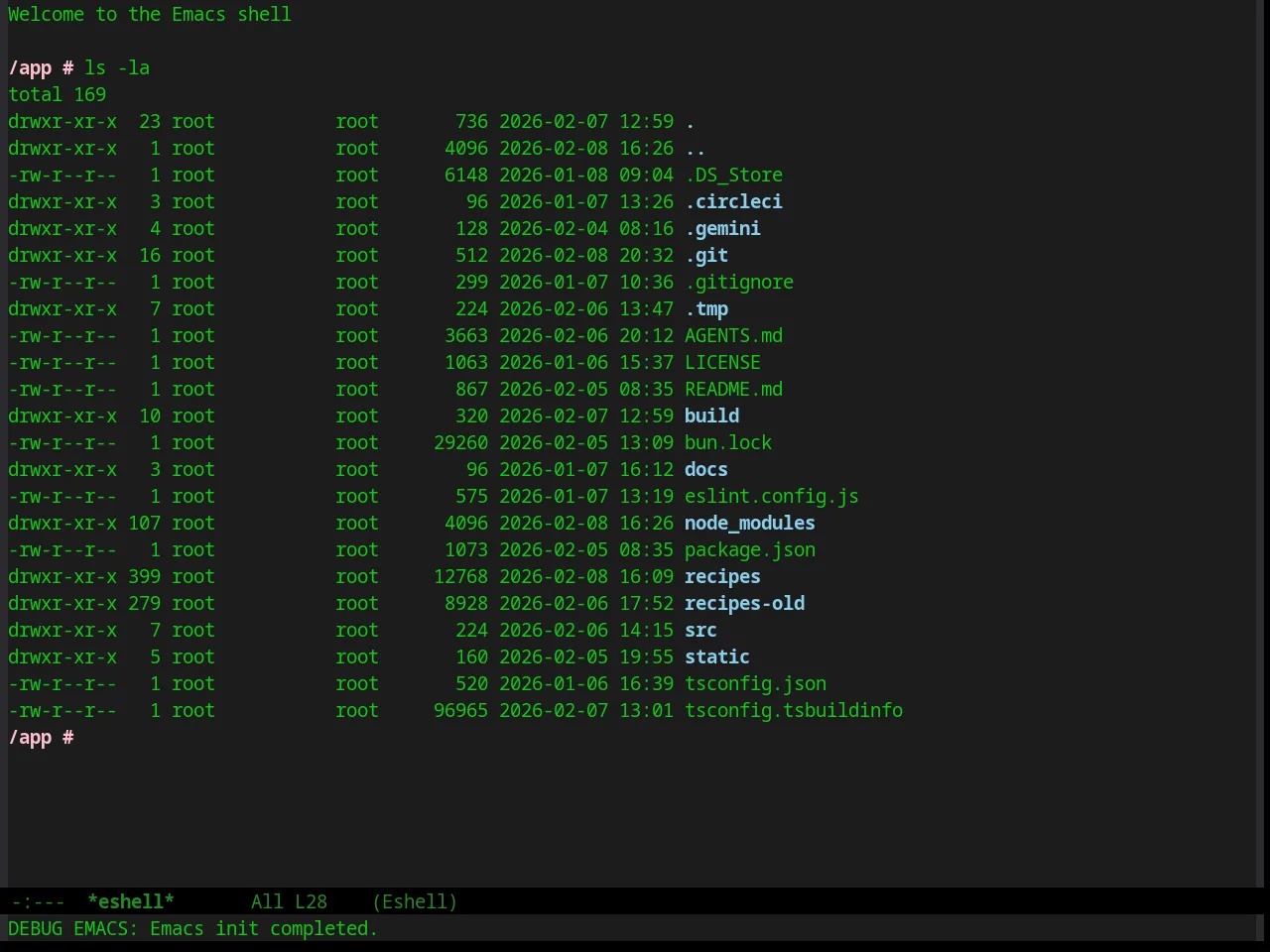Click the bun.lock file name
The image size is (1270, 952).
coord(728,443)
